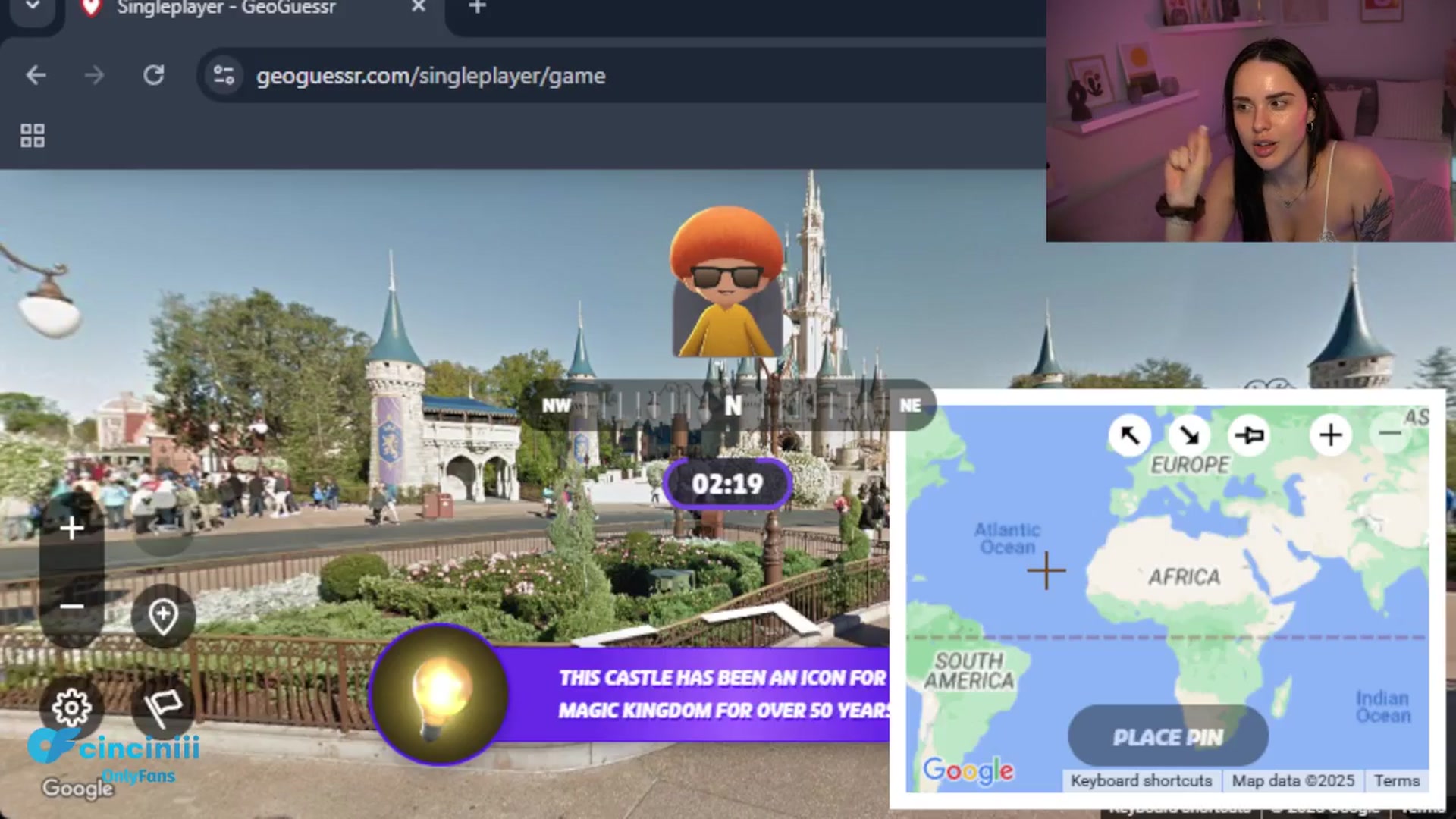
Task: Open the tab search dropdown chevron
Action: coord(33,6)
